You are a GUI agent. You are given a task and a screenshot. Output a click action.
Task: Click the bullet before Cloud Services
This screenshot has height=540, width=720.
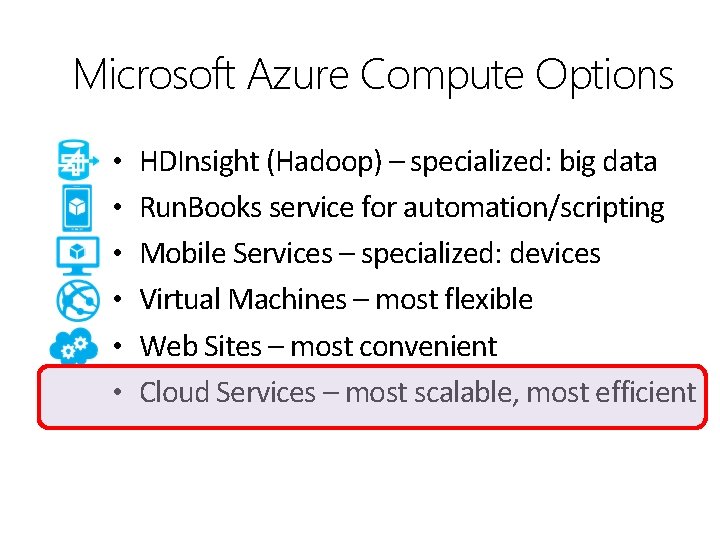pyautogui.click(x=117, y=393)
